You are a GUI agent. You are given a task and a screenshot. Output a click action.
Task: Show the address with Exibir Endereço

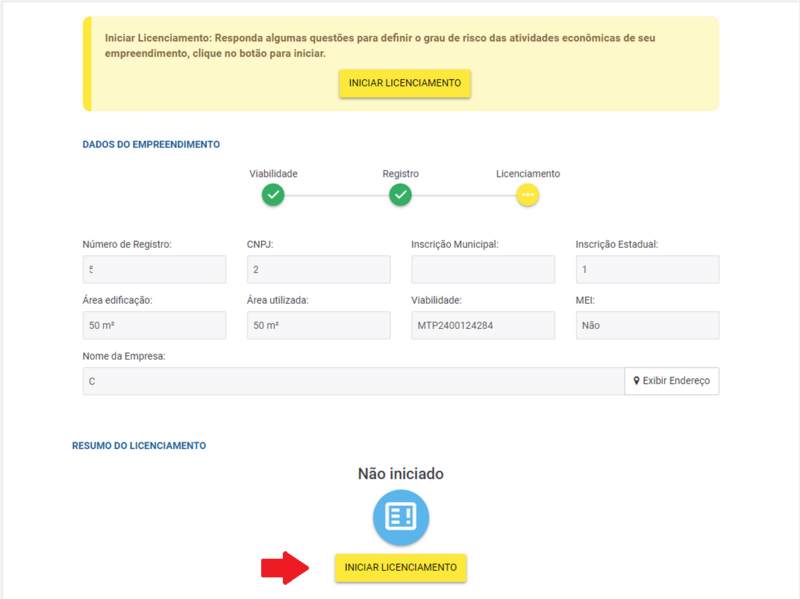pyautogui.click(x=671, y=381)
